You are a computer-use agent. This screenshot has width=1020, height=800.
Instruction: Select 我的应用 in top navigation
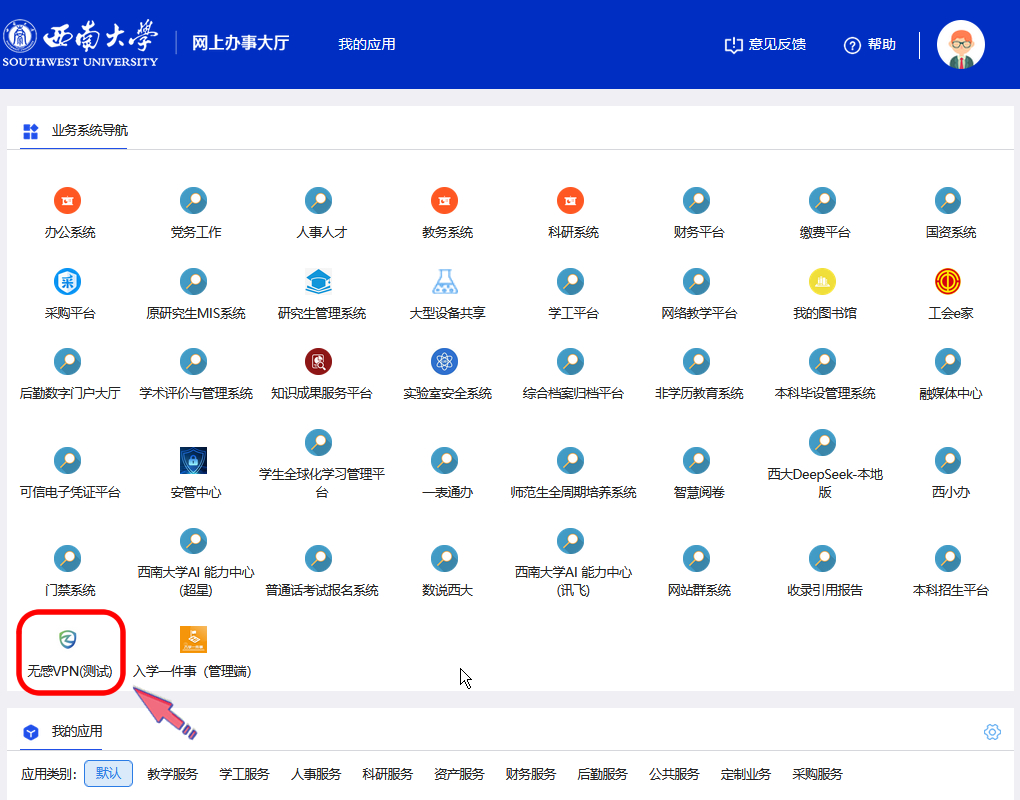pyautogui.click(x=367, y=44)
